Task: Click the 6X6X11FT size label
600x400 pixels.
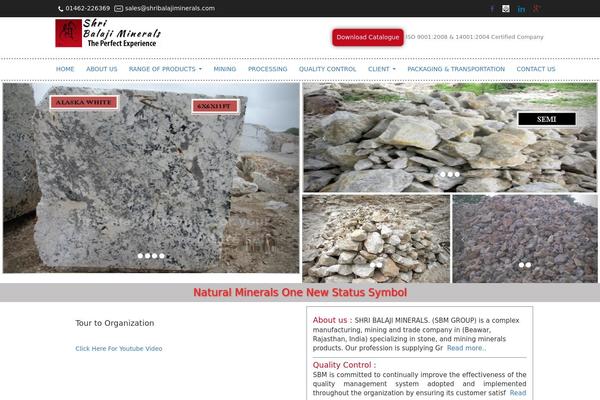Action: pyautogui.click(x=215, y=106)
